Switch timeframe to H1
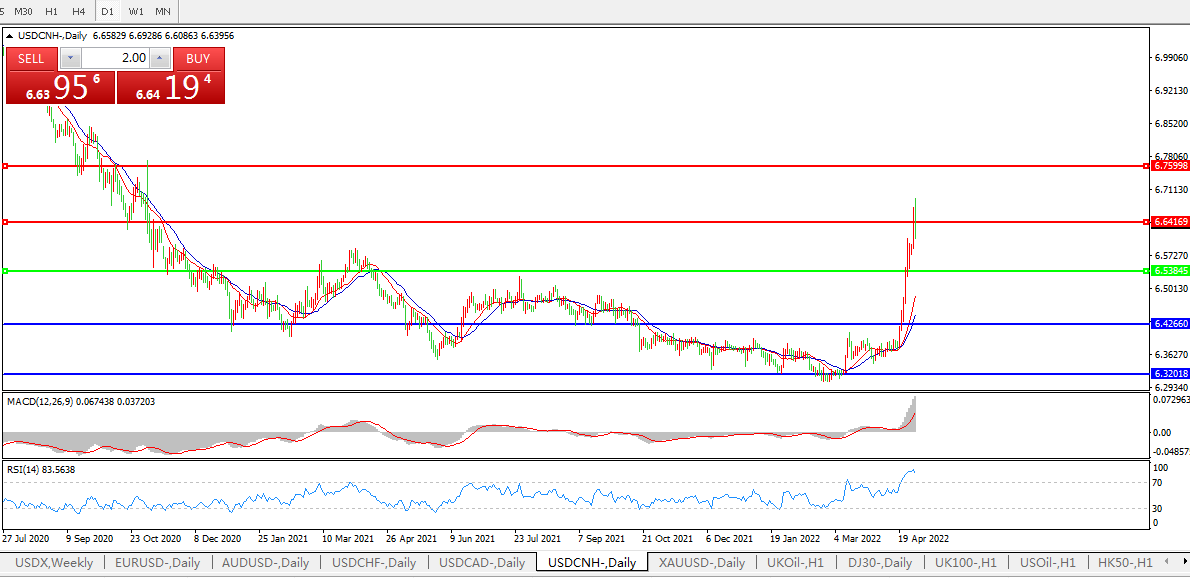This screenshot has height=578, width=1190. (x=52, y=11)
